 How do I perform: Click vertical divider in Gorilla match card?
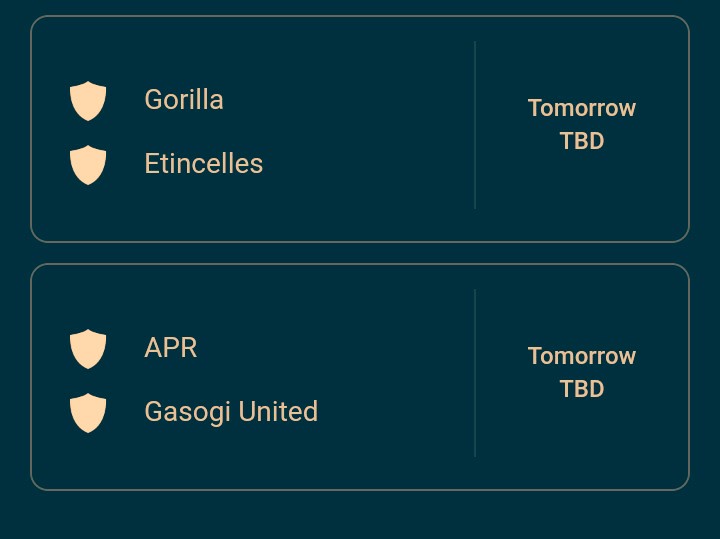click(474, 125)
